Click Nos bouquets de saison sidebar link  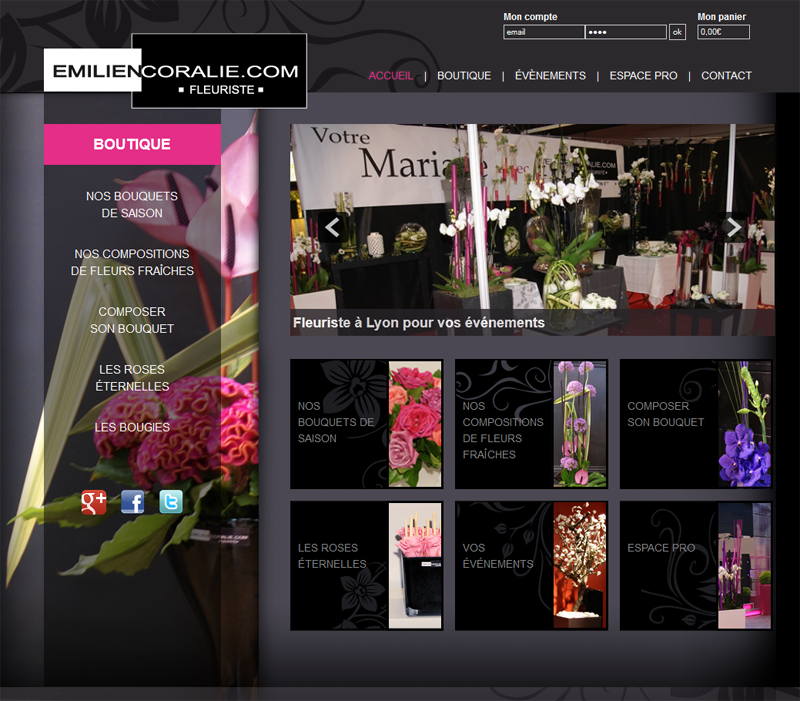pos(132,205)
